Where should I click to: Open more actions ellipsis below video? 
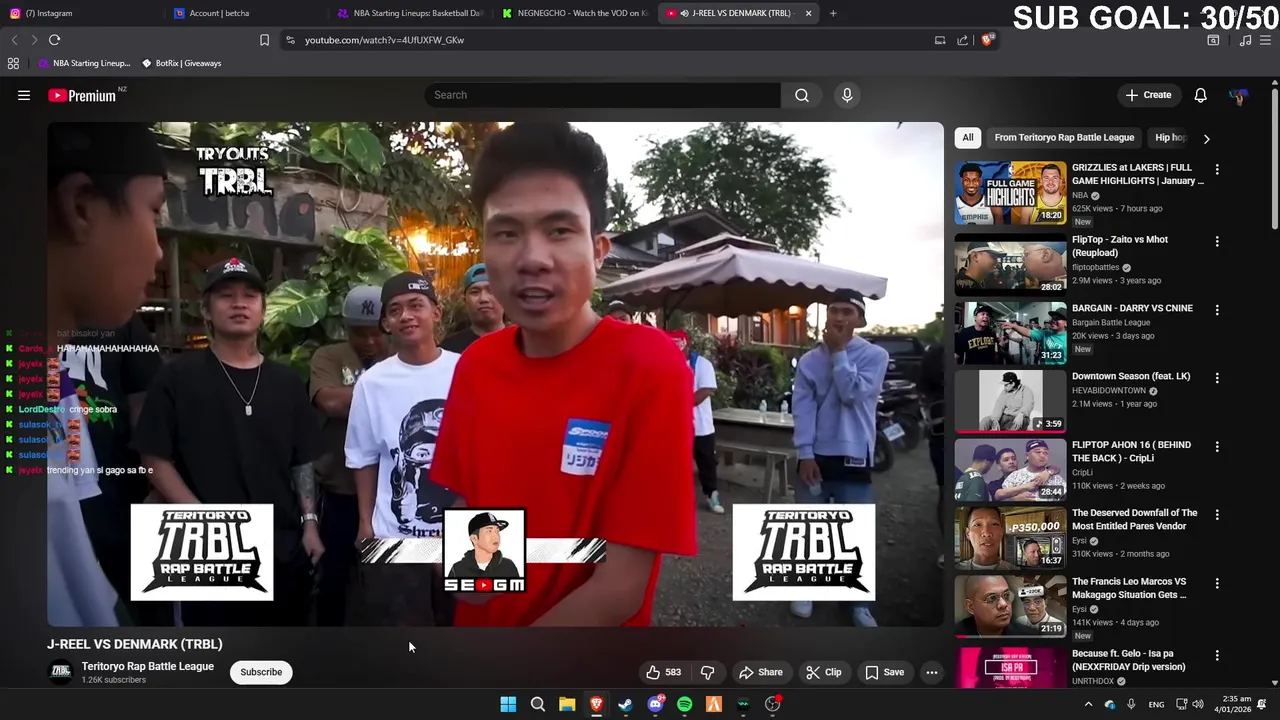(932, 672)
